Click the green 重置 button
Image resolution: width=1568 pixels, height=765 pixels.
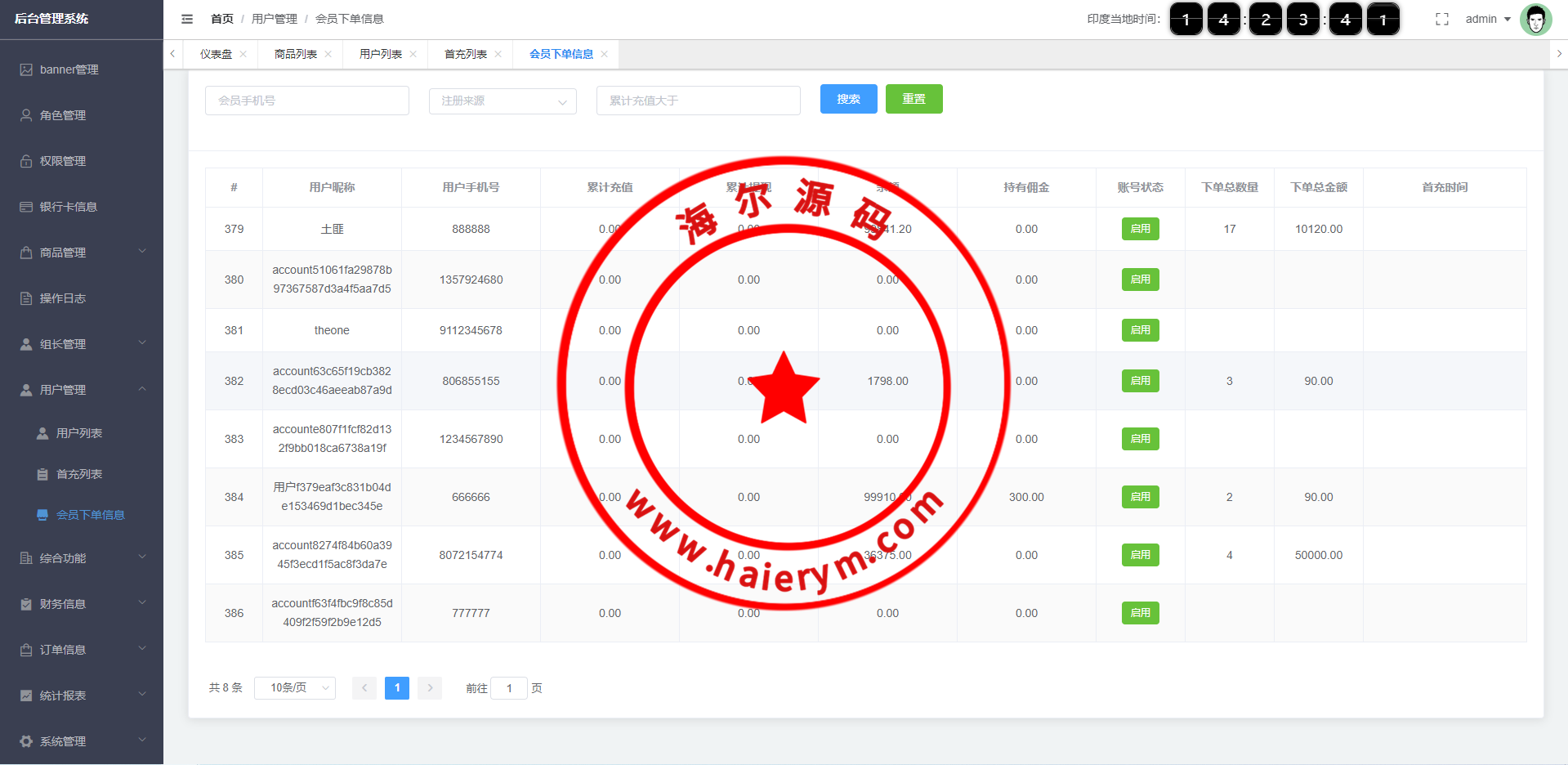pos(914,99)
